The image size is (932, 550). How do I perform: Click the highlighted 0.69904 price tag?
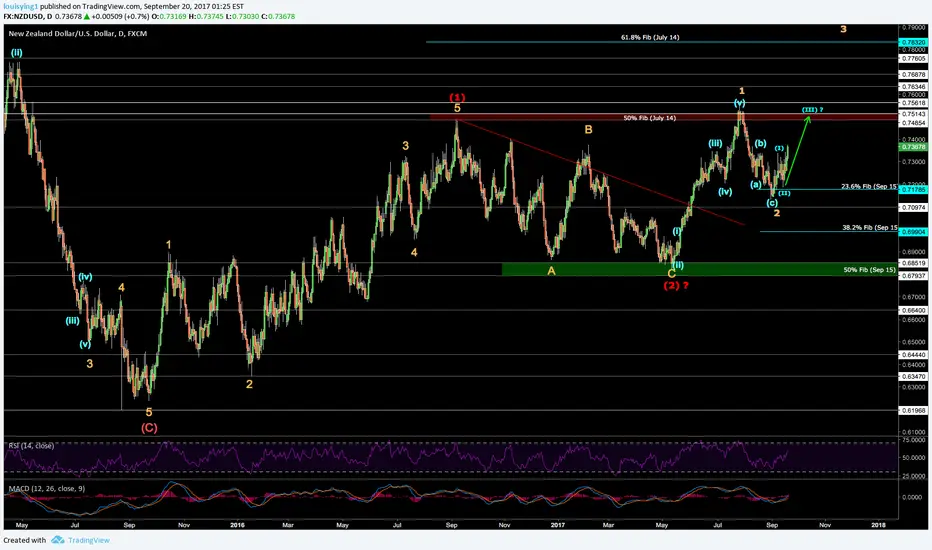coord(914,232)
